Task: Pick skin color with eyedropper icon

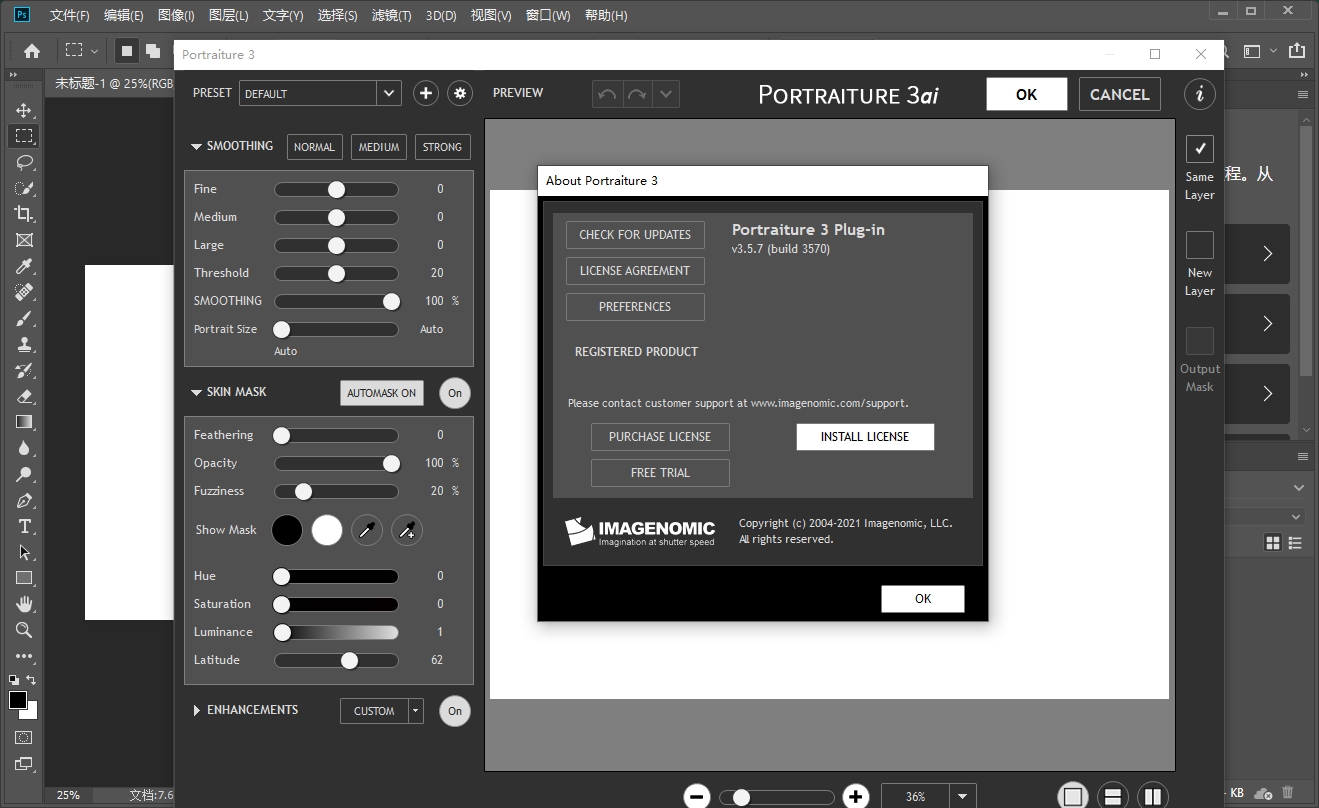Action: (x=367, y=530)
